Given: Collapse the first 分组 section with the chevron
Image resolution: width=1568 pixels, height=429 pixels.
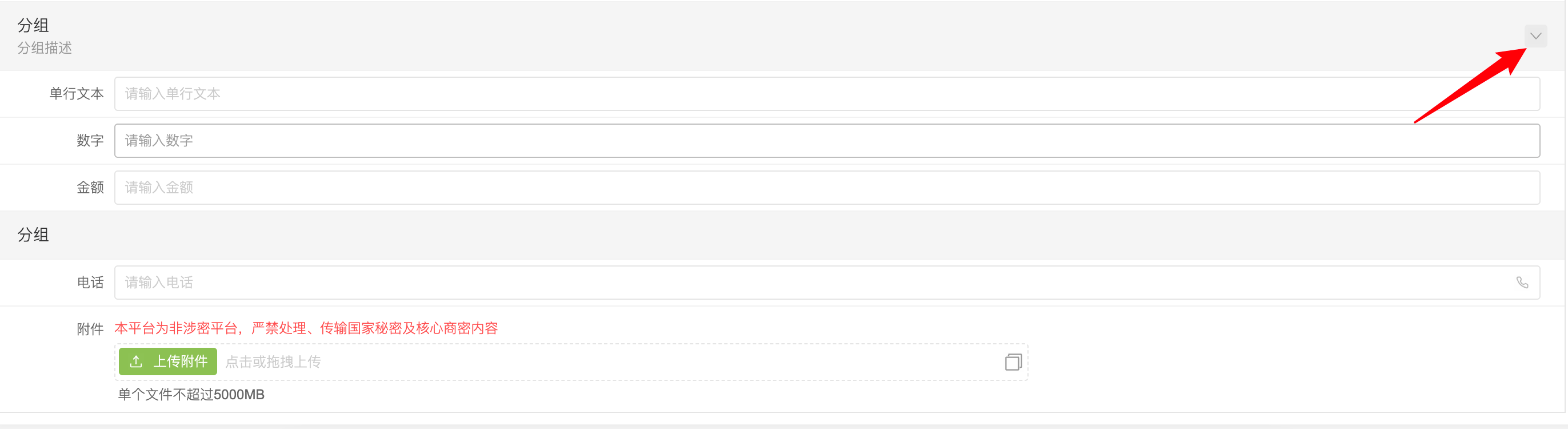Looking at the screenshot, I should click(1535, 36).
